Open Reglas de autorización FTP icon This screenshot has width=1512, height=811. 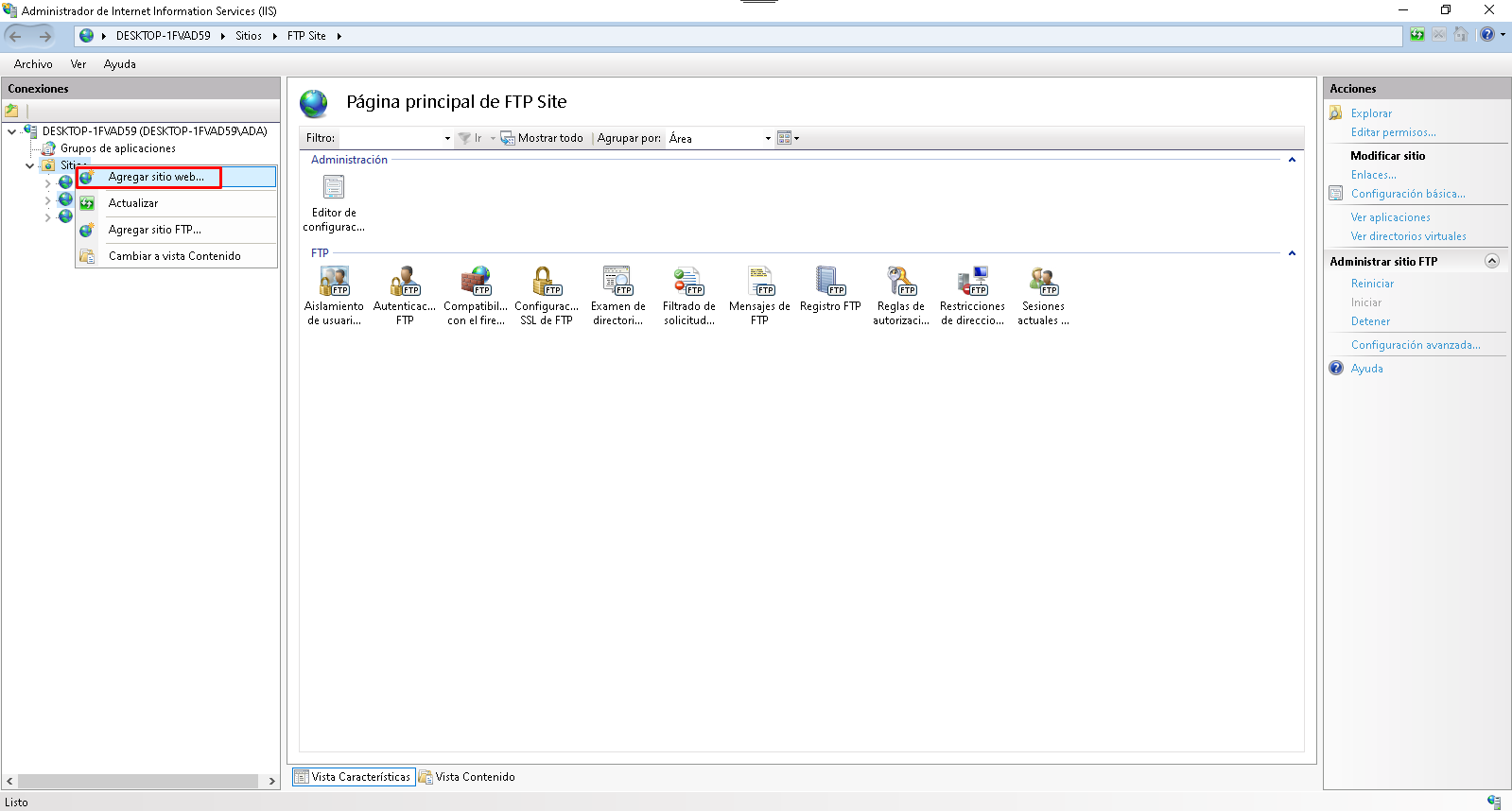point(901,282)
